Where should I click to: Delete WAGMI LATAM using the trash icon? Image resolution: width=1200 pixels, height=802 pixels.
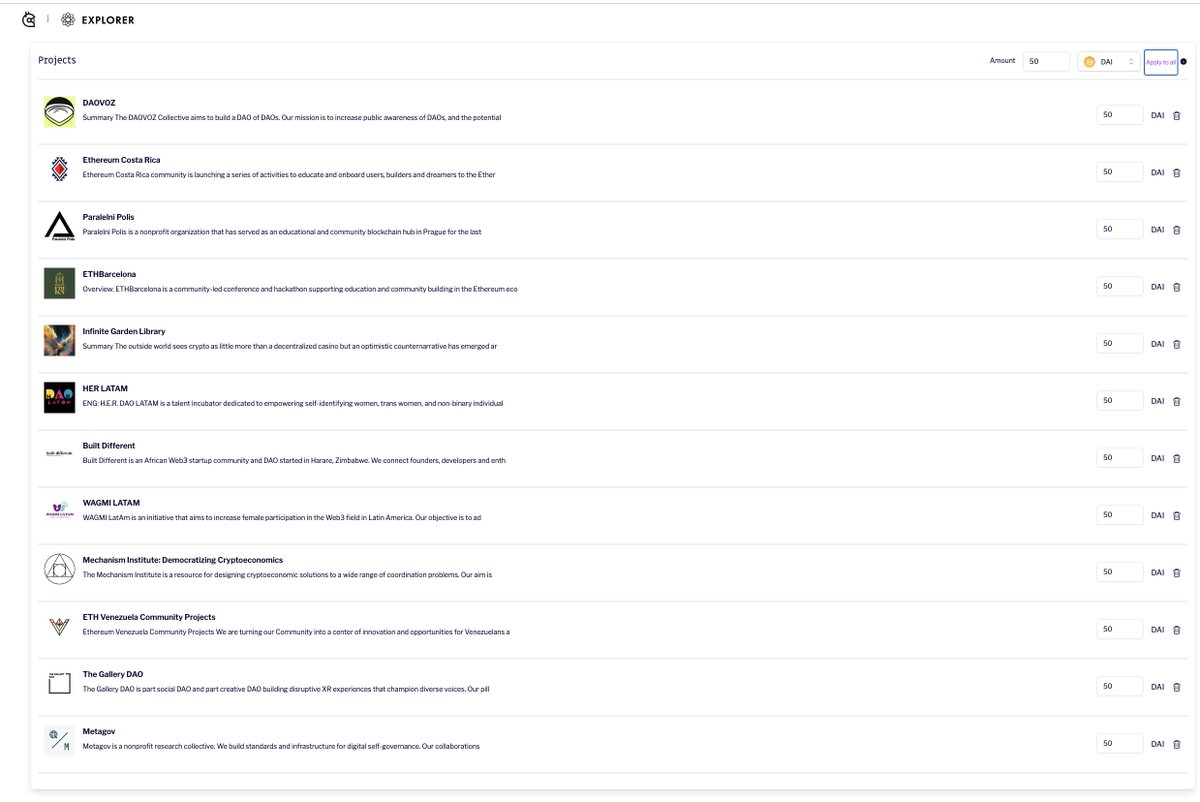[x=1177, y=515]
